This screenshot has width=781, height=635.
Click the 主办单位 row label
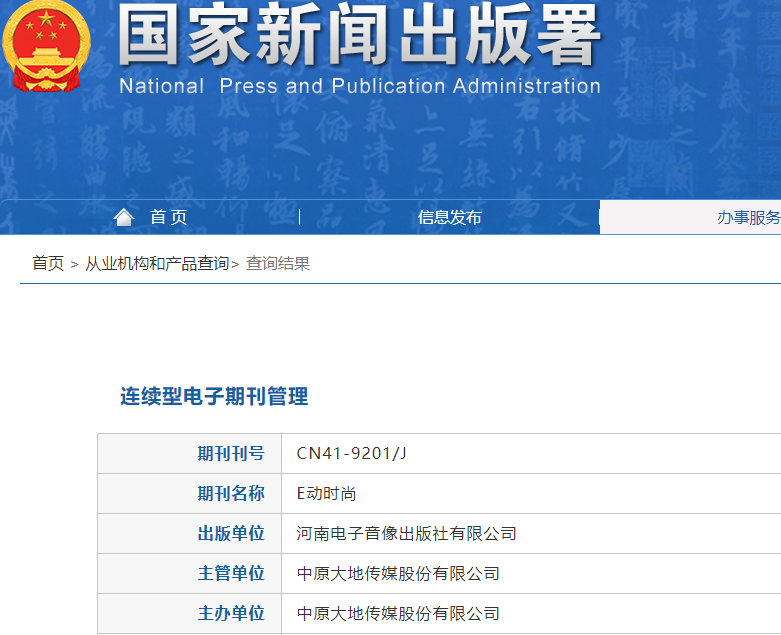pyautogui.click(x=231, y=613)
